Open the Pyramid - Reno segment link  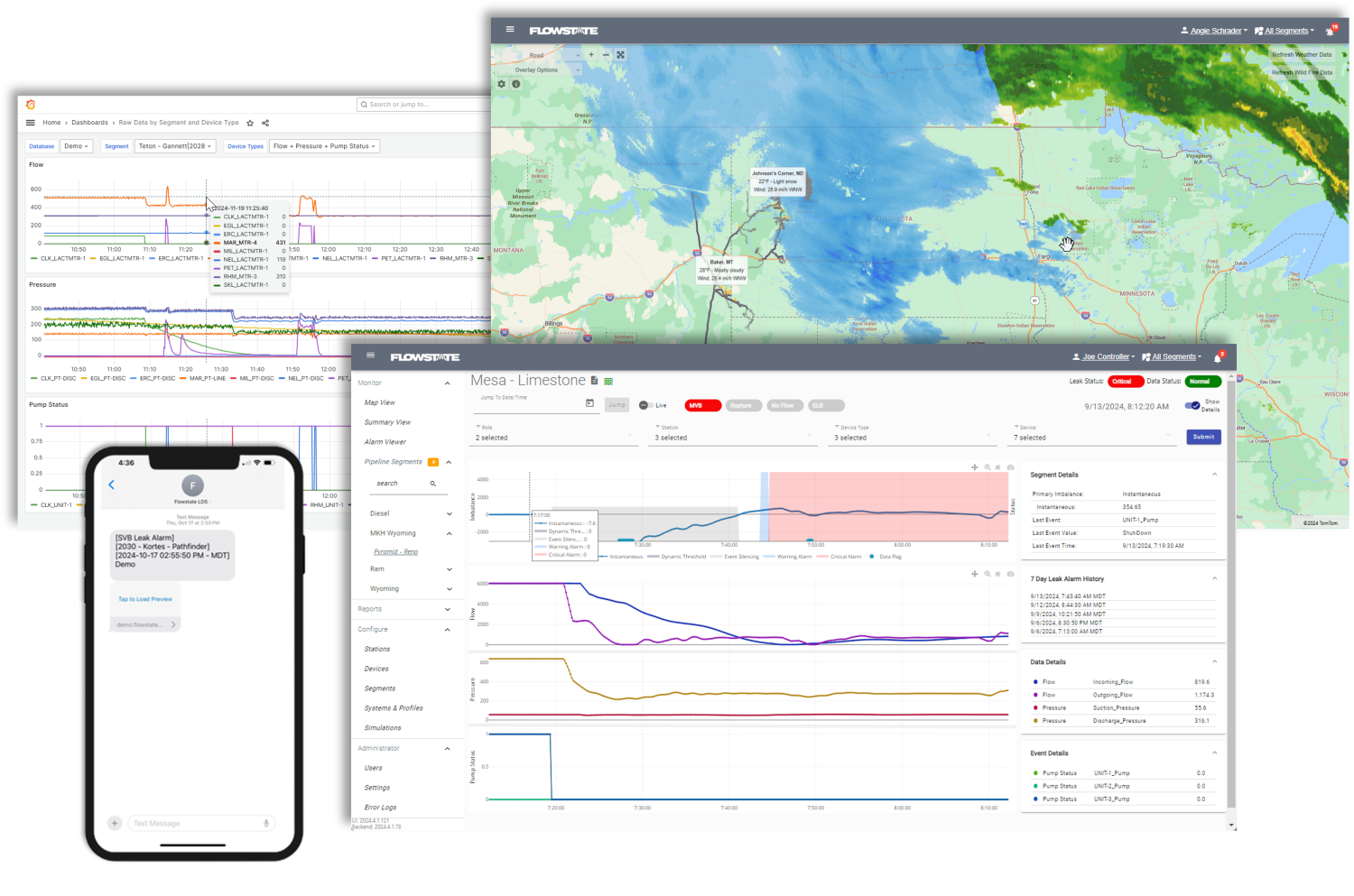(395, 551)
